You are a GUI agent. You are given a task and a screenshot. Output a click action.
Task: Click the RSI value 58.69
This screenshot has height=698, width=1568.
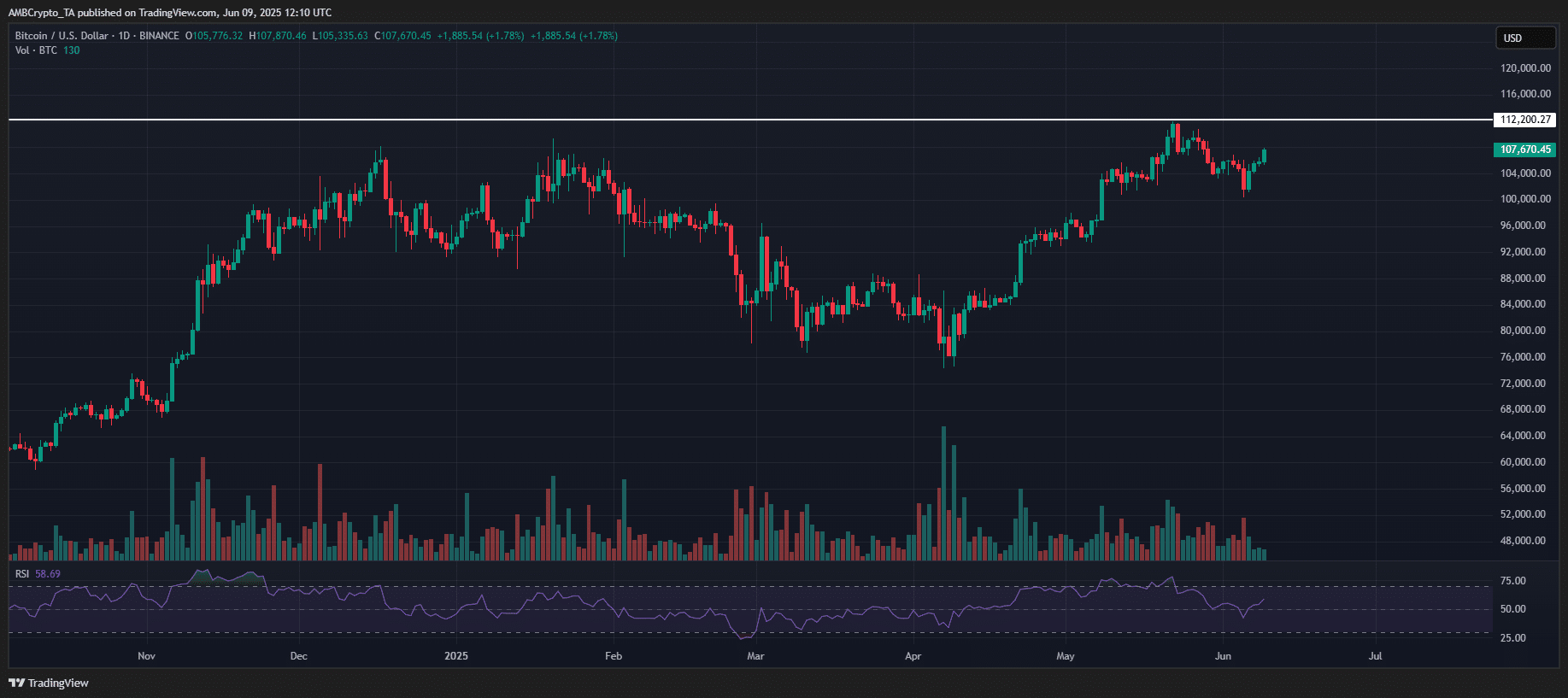(48, 574)
